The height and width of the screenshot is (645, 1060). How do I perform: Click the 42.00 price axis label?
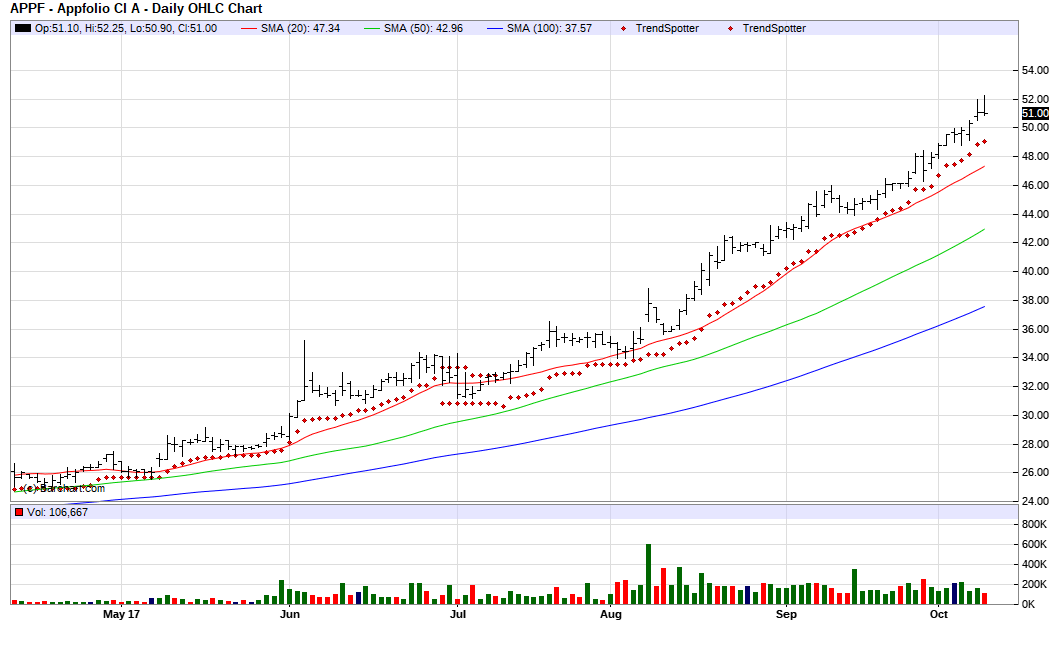(x=1035, y=242)
